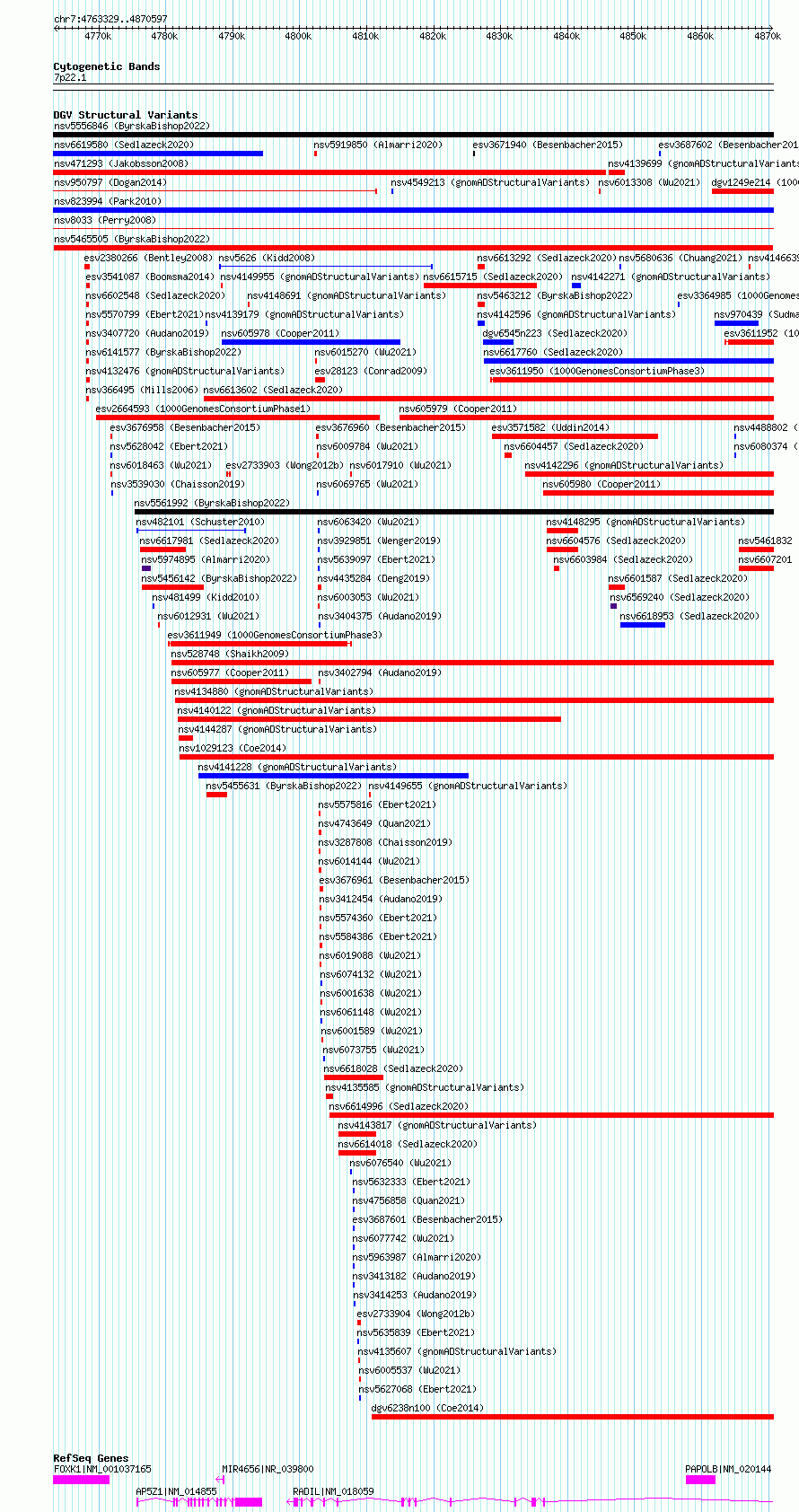
Task: Select nsv4134880 (gnomADStructuralVariants) label
Action: 274,691
